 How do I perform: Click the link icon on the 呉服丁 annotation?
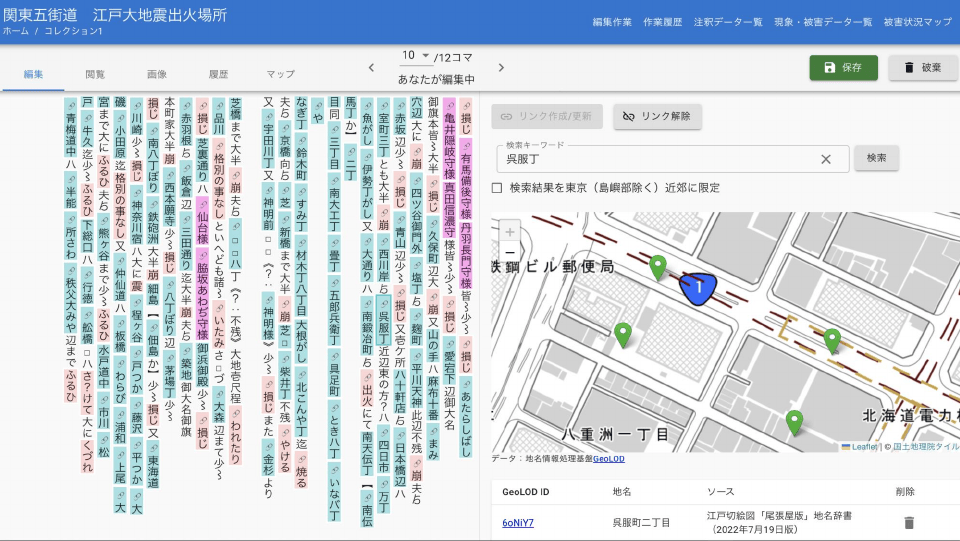[384, 303]
